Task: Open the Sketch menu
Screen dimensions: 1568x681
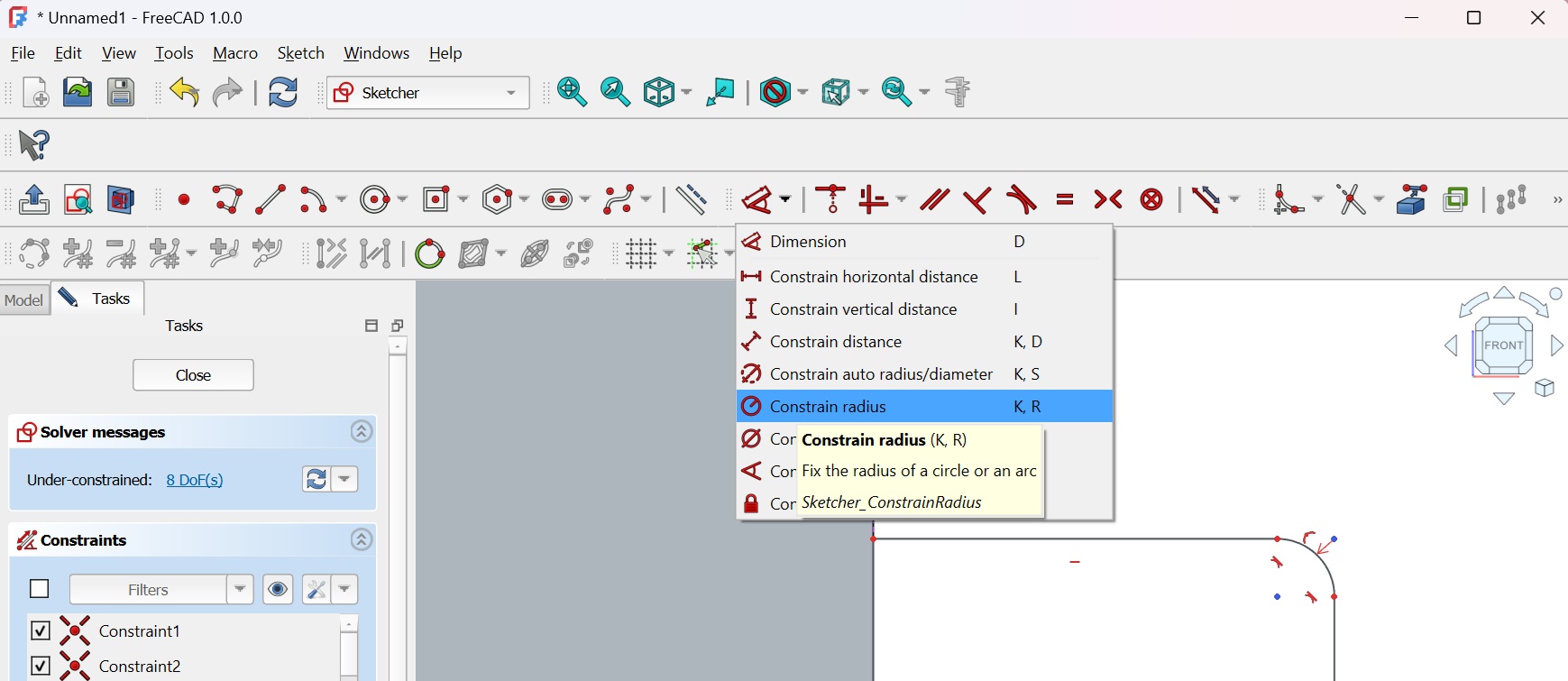Action: (x=300, y=53)
